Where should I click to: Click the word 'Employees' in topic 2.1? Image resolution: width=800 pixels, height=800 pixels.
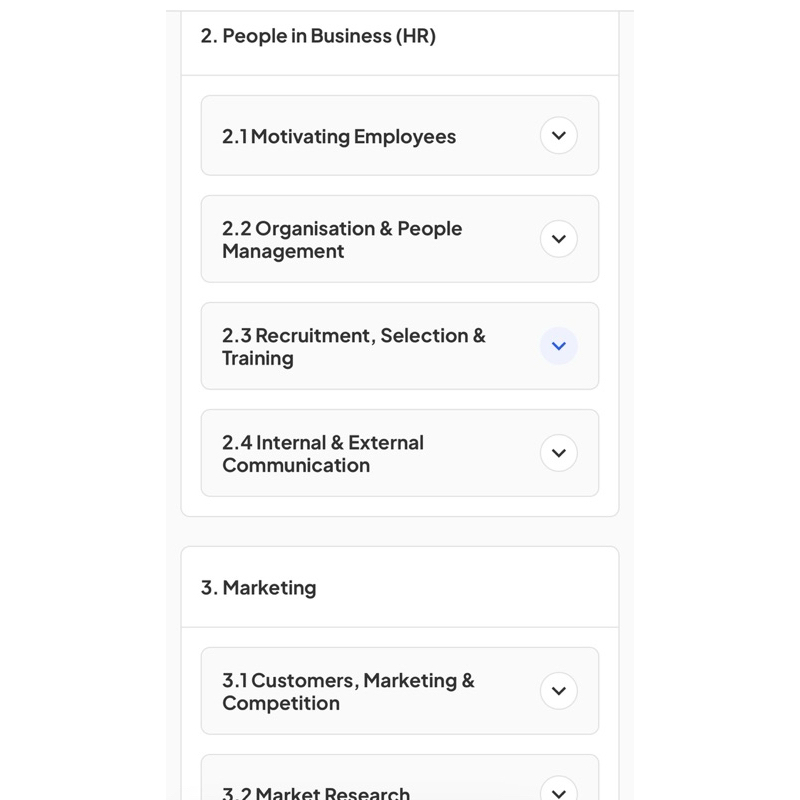pos(405,137)
